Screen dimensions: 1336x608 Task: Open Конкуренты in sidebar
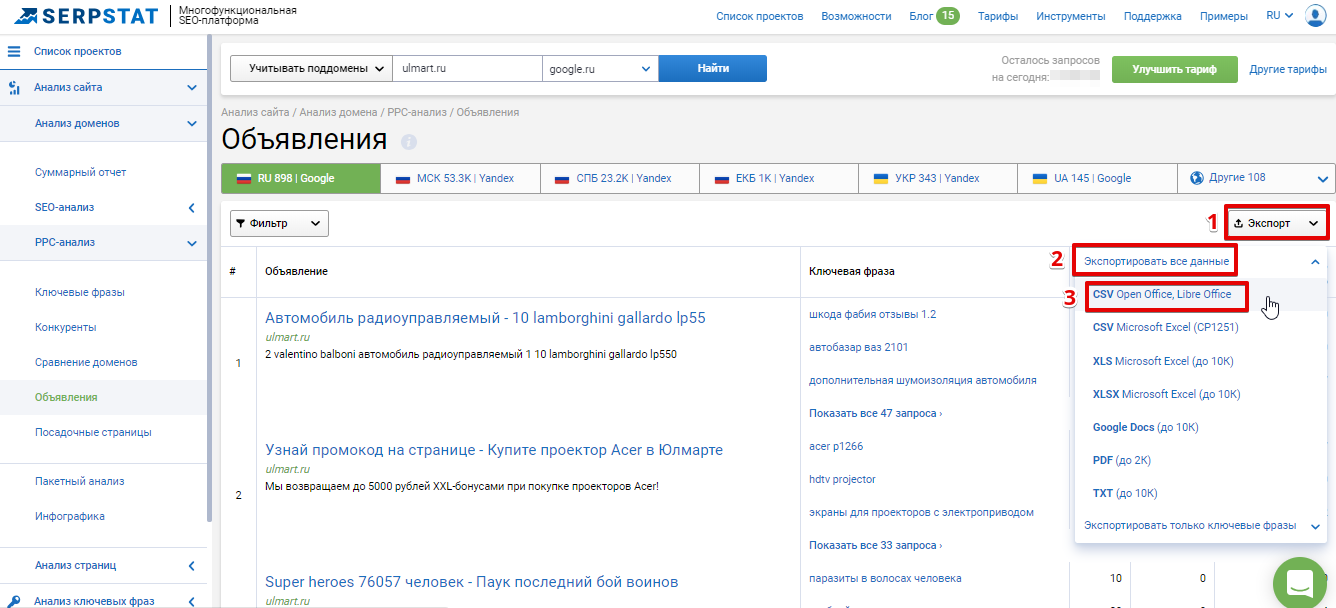(66, 328)
